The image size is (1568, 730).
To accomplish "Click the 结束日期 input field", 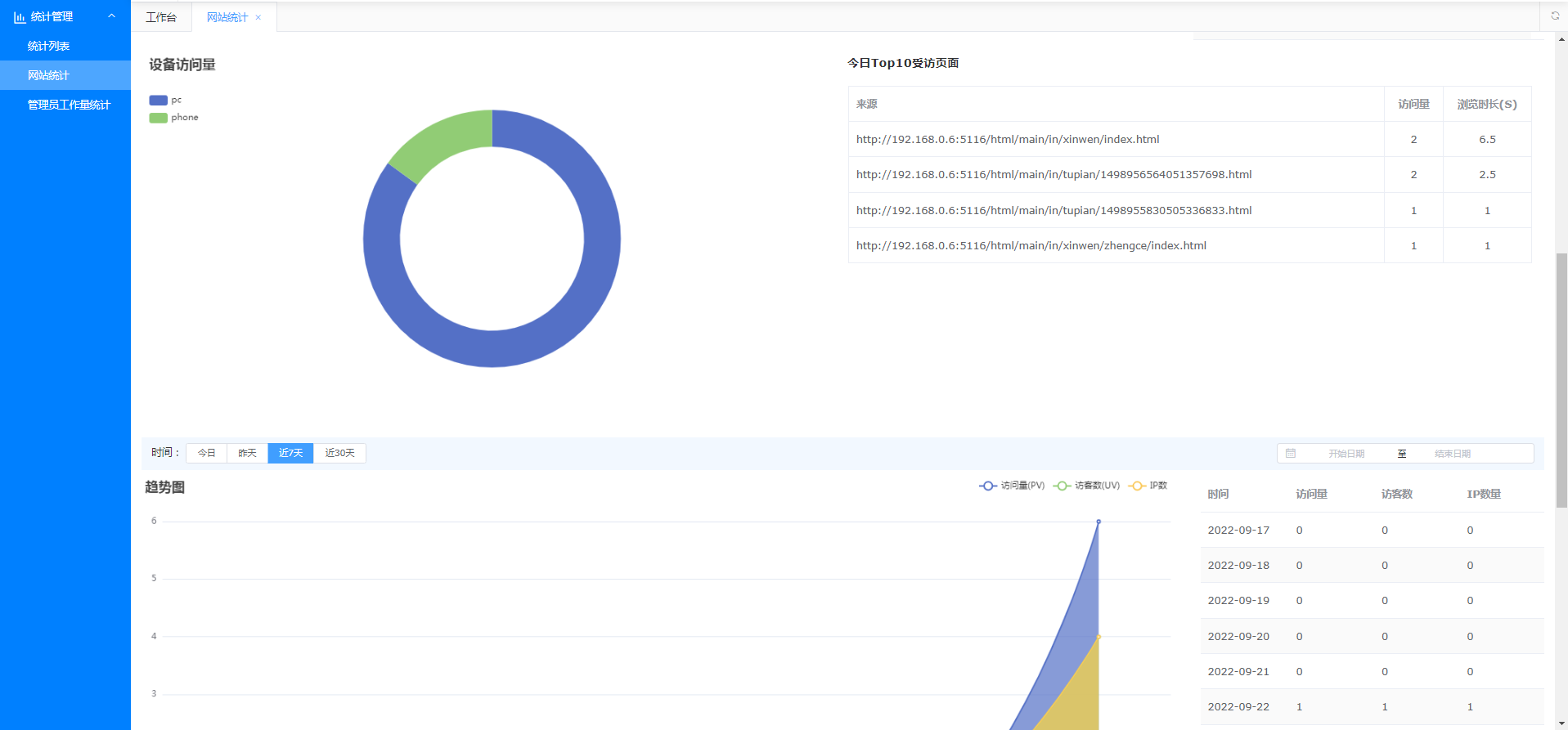I will [x=1453, y=454].
